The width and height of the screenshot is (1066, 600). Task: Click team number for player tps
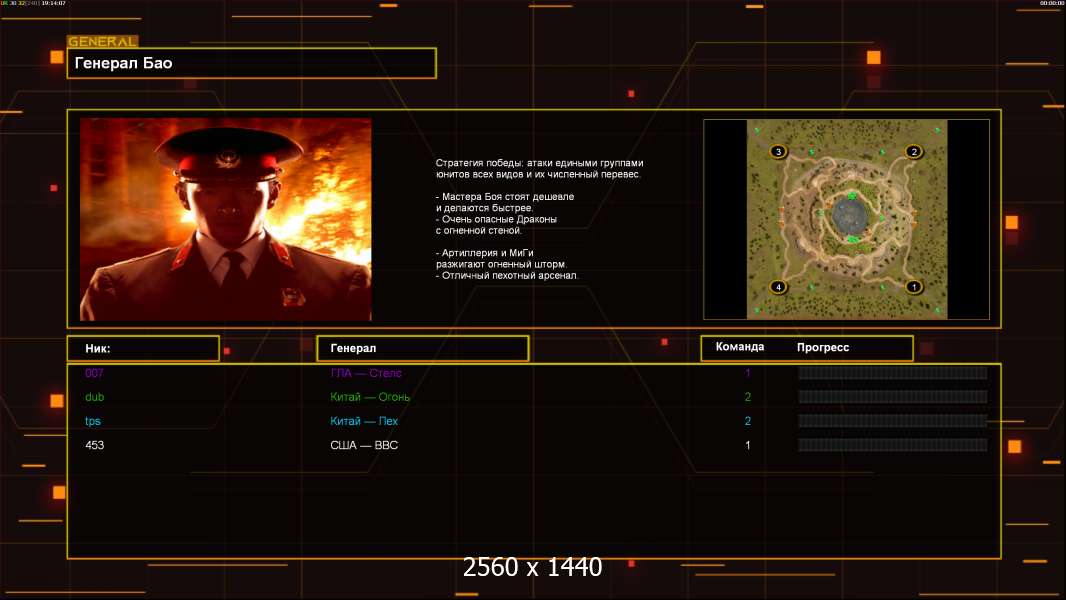pyautogui.click(x=748, y=421)
